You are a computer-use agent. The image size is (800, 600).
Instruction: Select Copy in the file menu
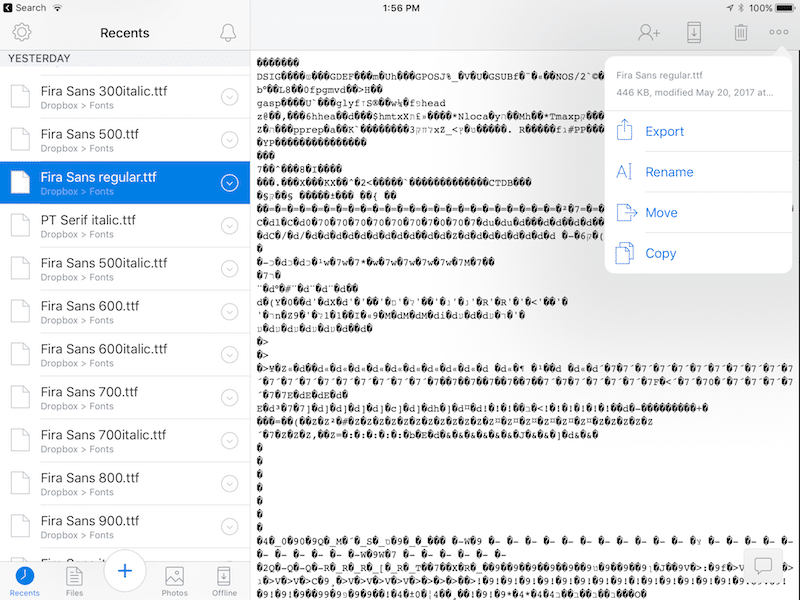660,254
